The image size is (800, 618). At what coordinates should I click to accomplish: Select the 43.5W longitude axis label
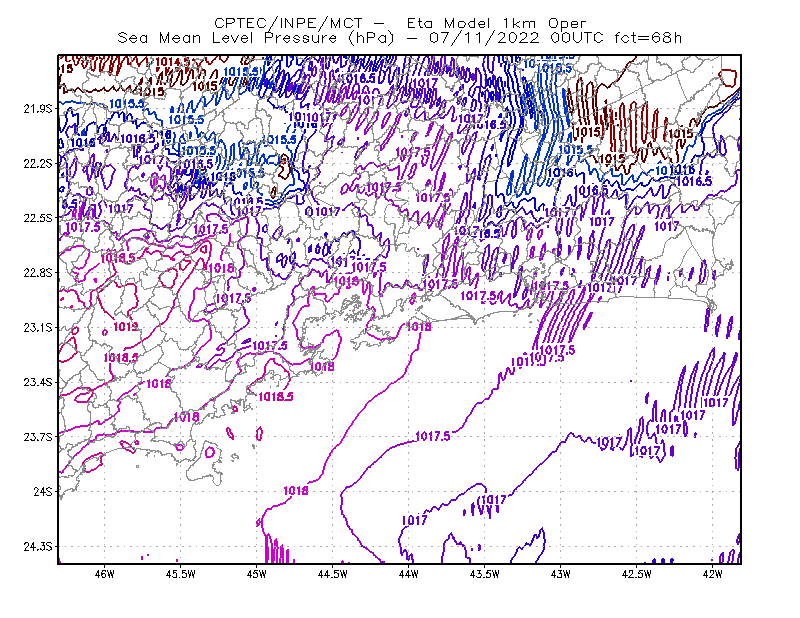pos(485,574)
